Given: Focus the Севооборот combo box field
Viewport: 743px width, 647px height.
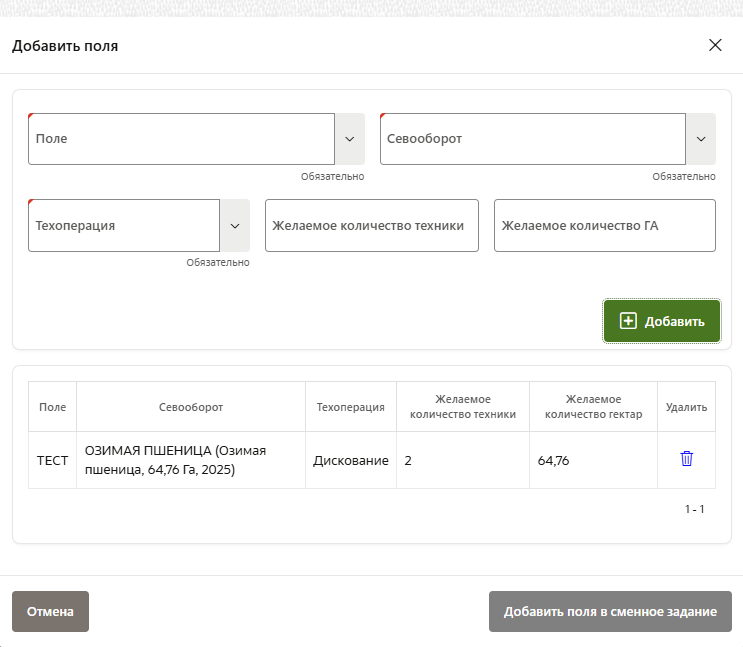Looking at the screenshot, I should tap(531, 139).
